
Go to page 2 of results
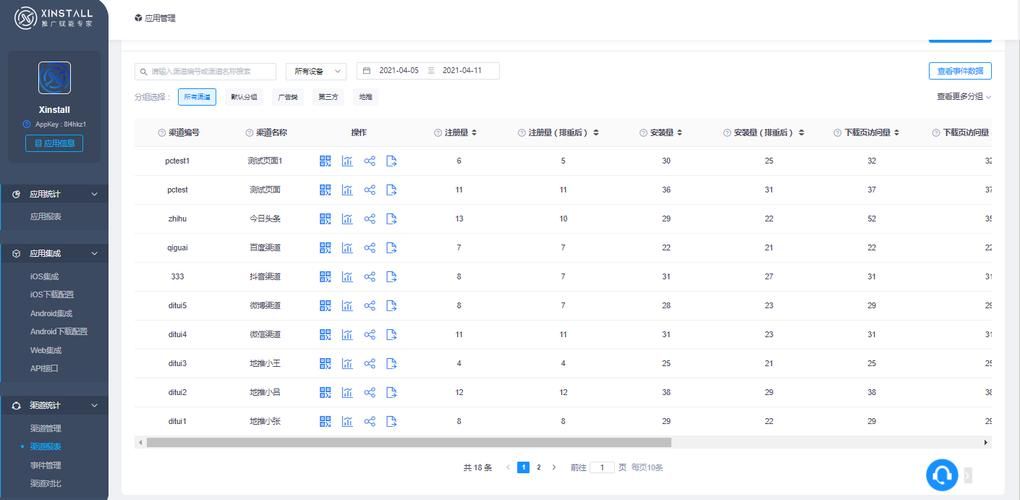click(538, 467)
